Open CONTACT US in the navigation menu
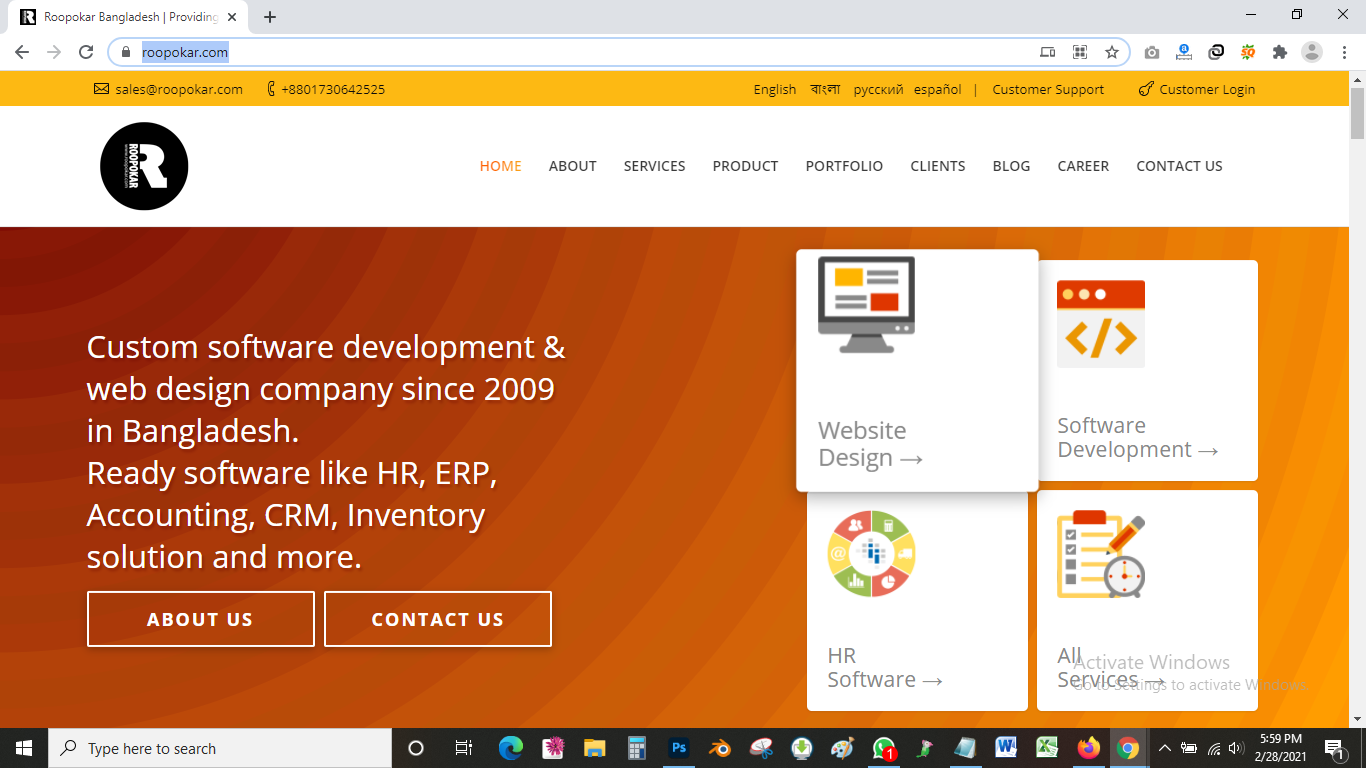The image size is (1366, 768). click(x=1179, y=166)
